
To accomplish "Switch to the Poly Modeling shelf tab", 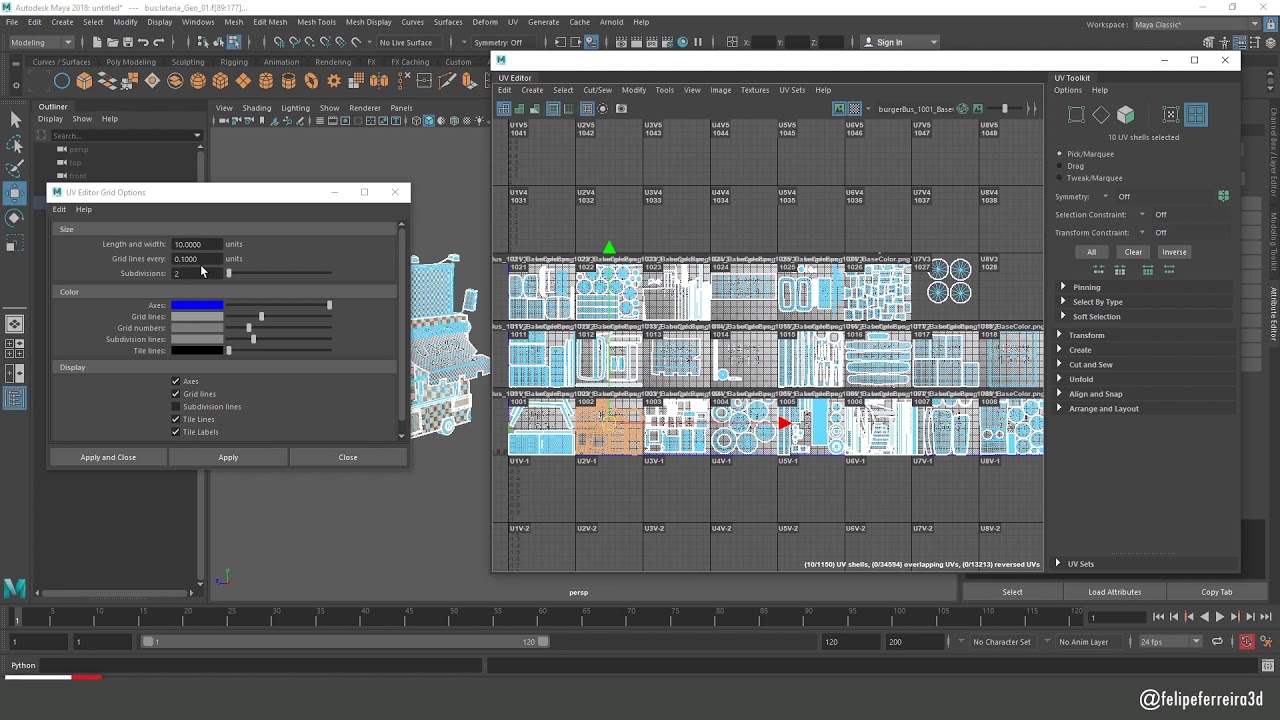I will click(x=131, y=62).
